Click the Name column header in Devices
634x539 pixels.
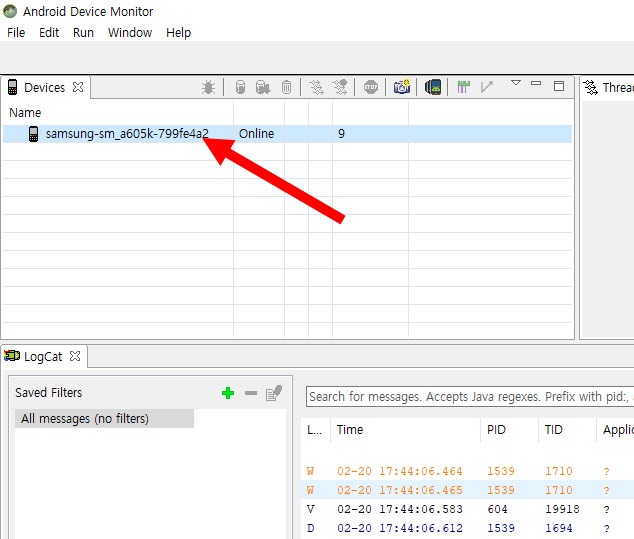(x=25, y=112)
